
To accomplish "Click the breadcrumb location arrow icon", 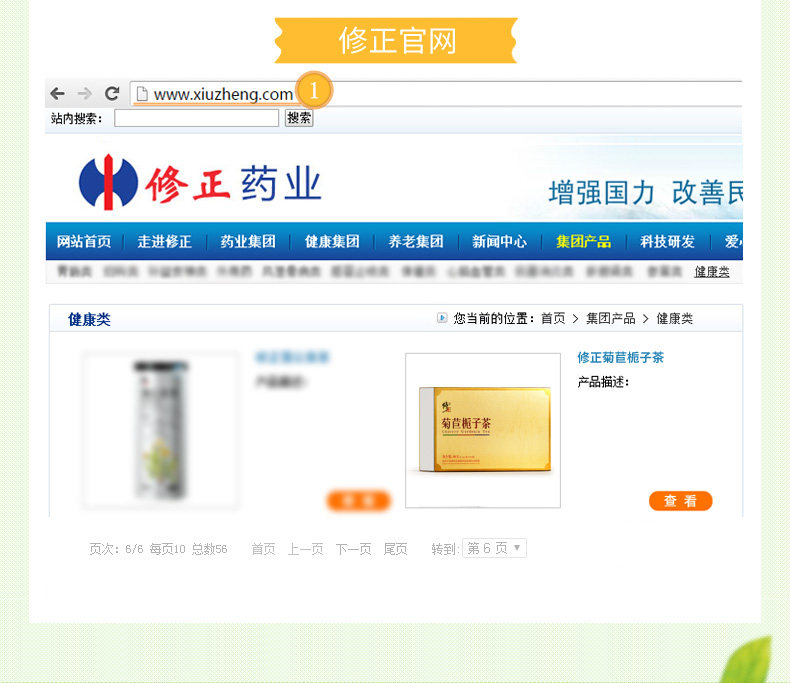I will click(x=442, y=318).
